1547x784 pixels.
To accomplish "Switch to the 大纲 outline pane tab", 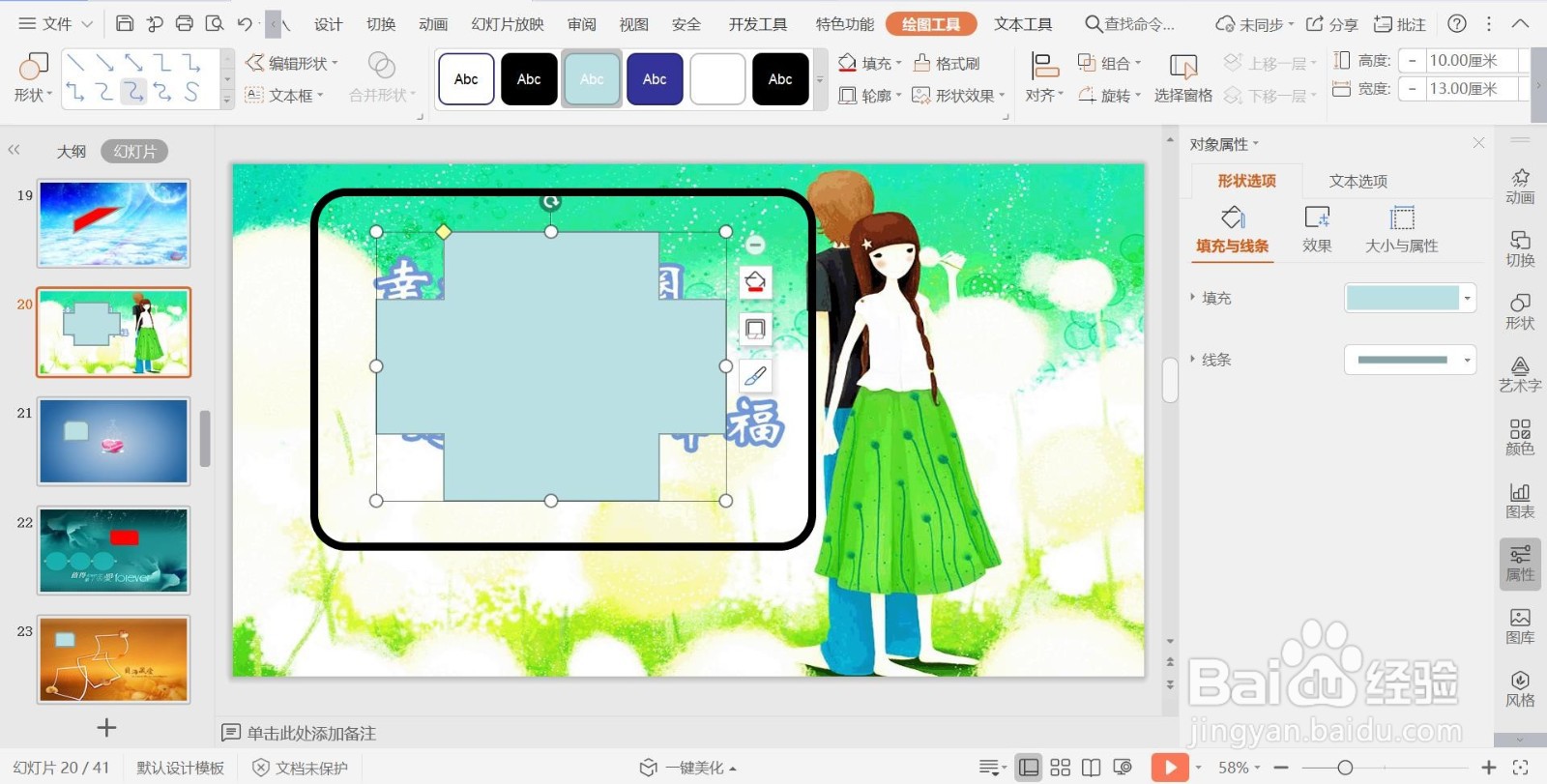I will click(72, 152).
